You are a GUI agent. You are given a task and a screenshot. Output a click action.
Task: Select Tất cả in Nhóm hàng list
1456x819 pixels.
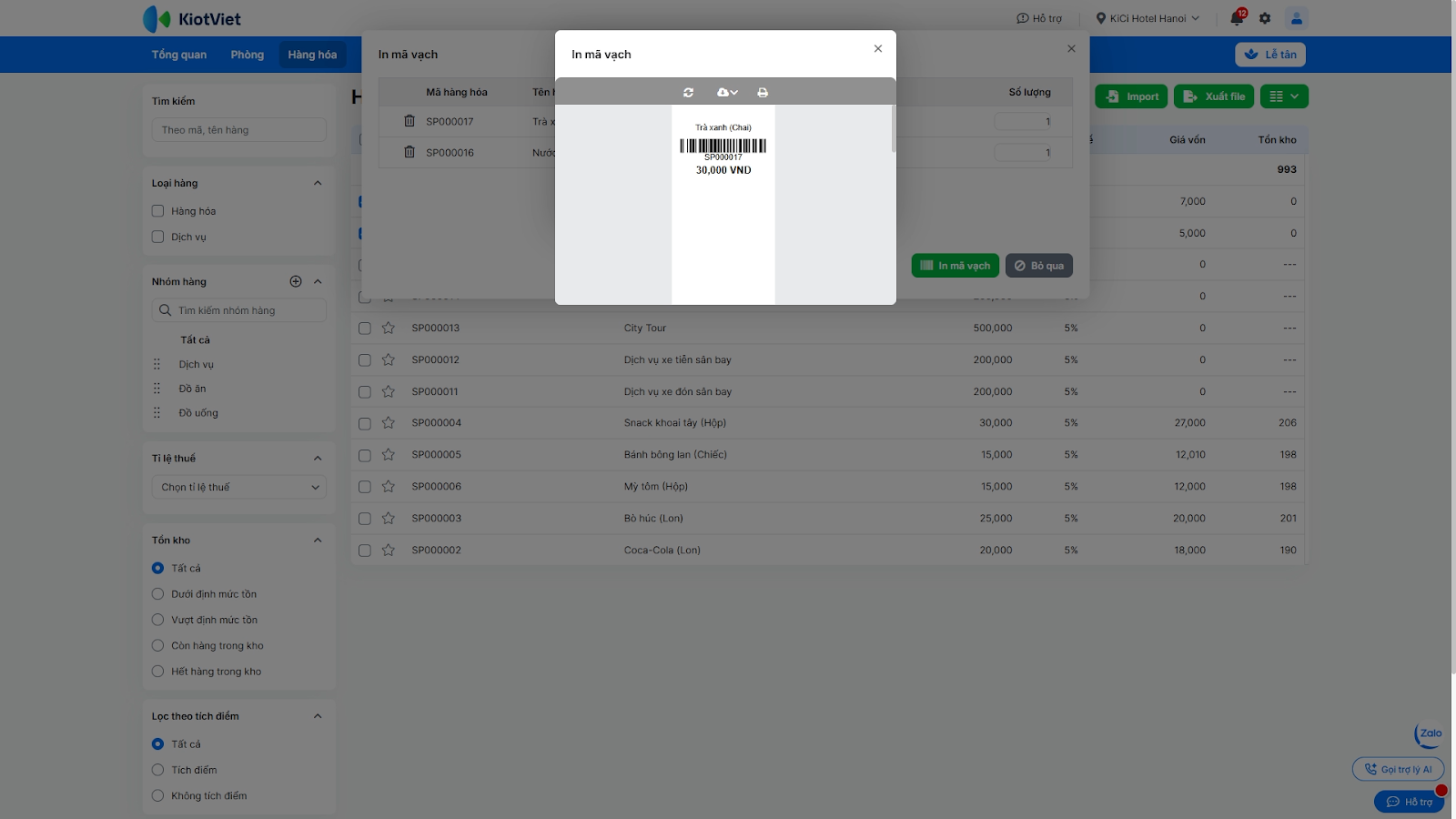[x=195, y=339]
